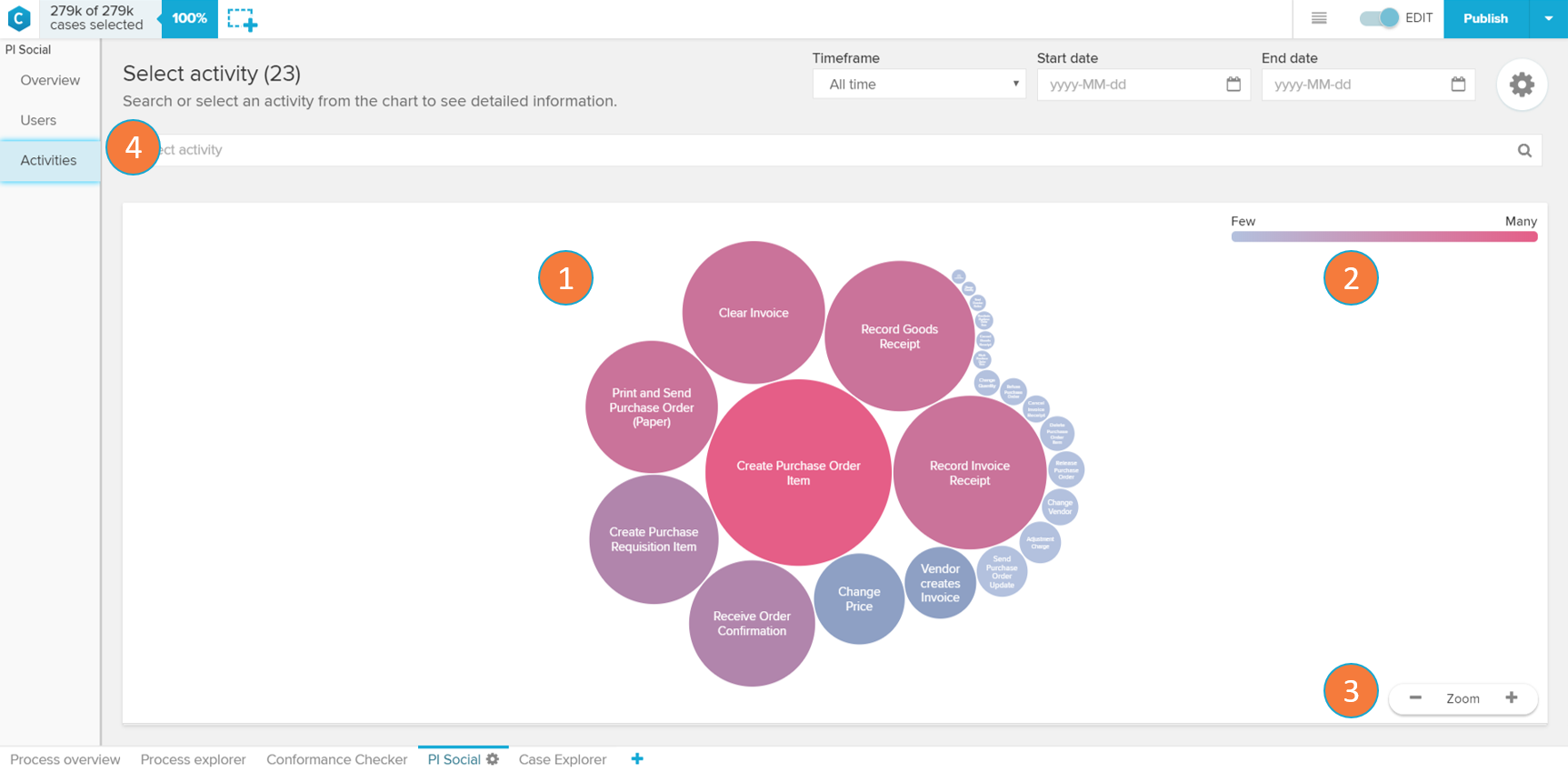1568x772 pixels.
Task: Add a new sheet with plus icon
Action: 637,759
